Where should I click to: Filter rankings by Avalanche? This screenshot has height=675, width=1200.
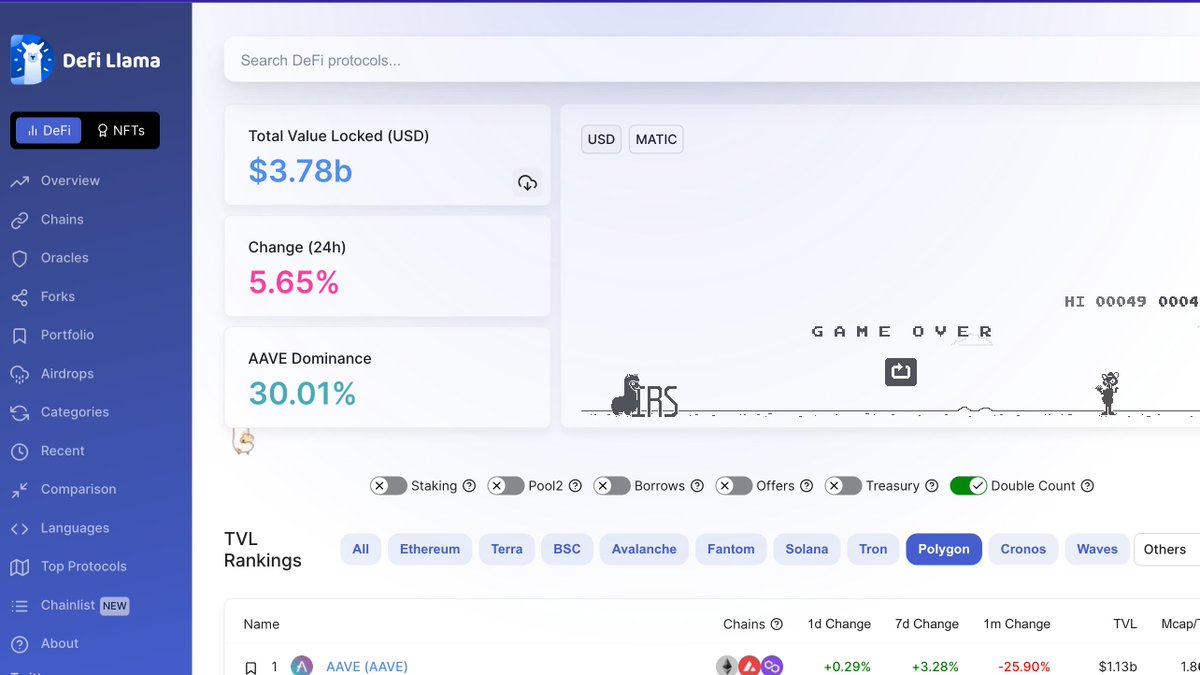click(644, 549)
